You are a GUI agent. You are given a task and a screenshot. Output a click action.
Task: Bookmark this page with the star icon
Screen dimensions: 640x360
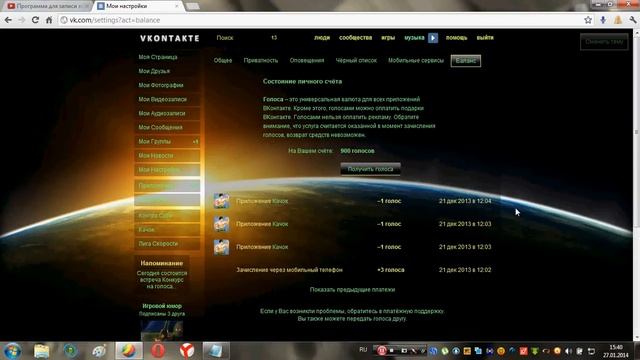click(x=588, y=20)
